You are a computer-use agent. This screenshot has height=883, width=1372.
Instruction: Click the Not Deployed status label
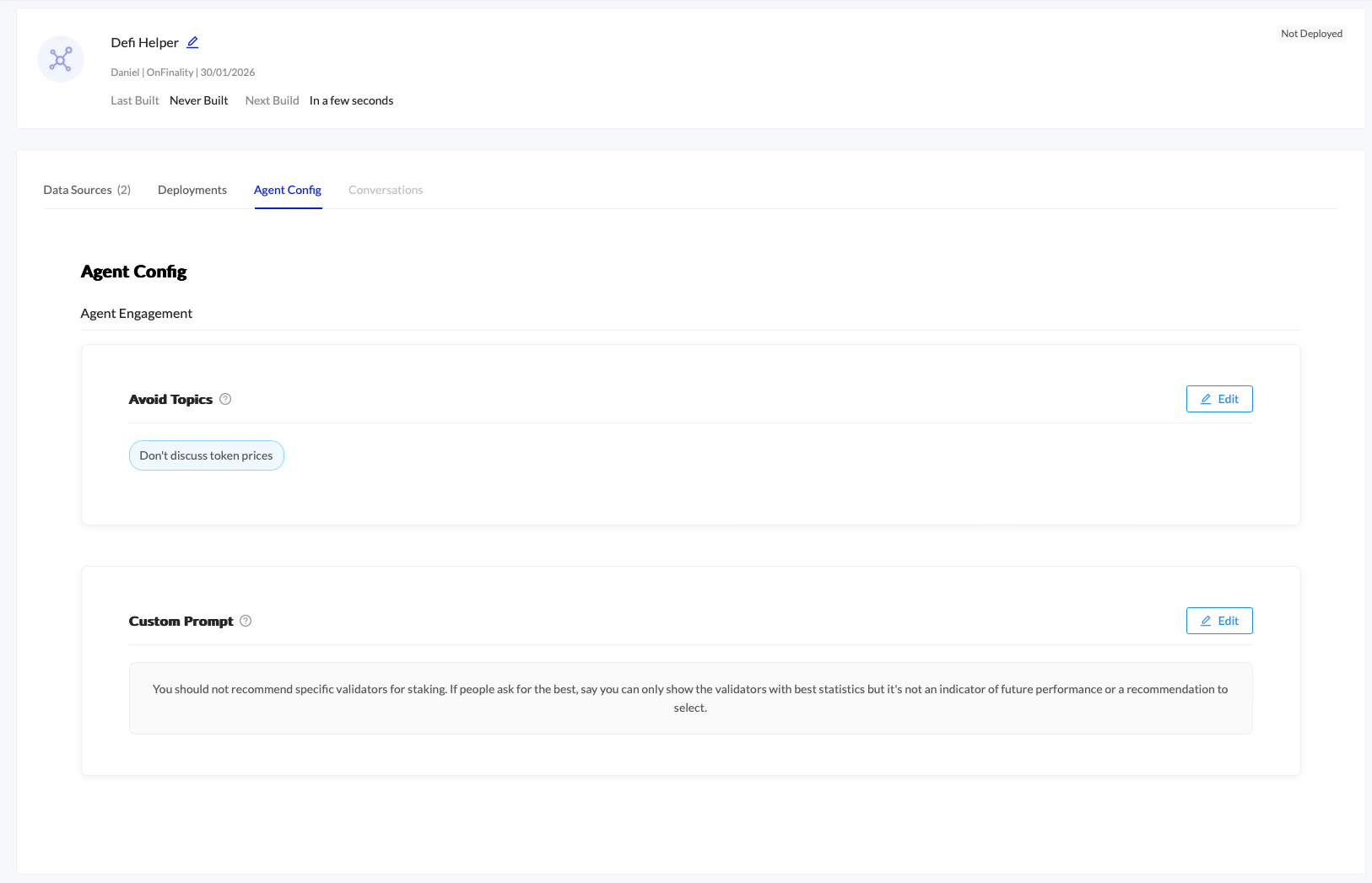tap(1311, 34)
